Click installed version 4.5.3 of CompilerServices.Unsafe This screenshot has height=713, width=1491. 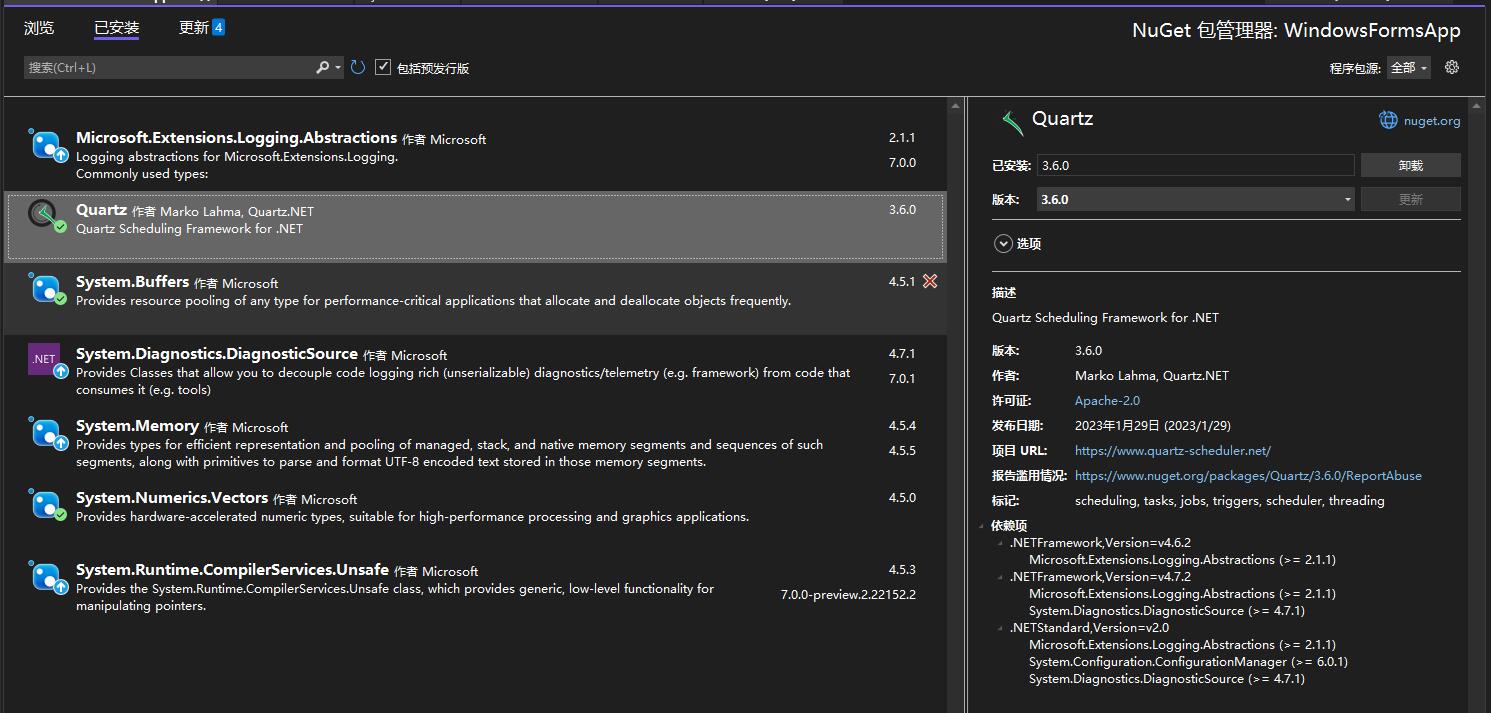[902, 569]
